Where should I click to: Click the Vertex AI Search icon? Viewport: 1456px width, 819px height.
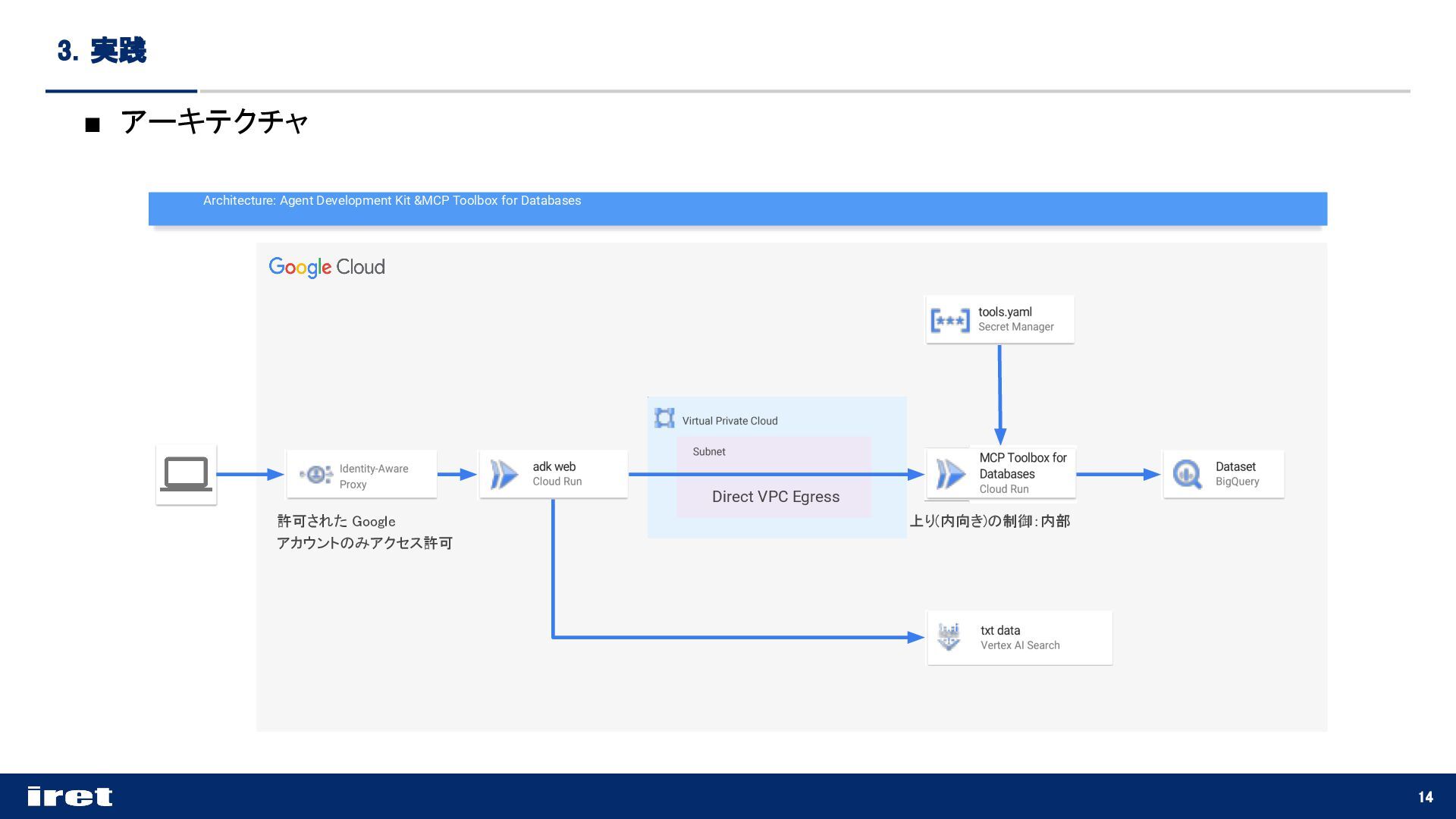(949, 637)
